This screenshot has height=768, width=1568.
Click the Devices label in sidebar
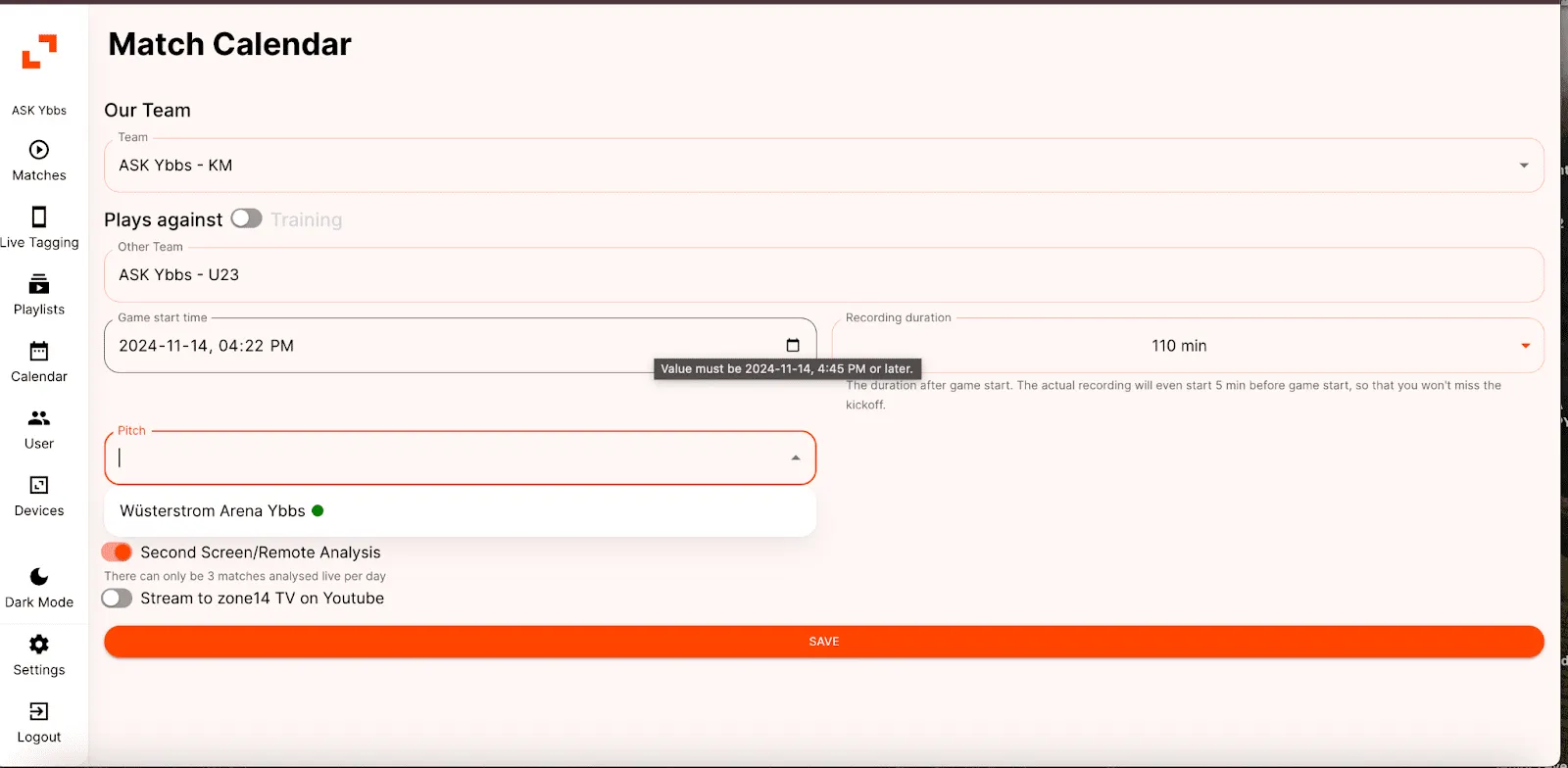pyautogui.click(x=39, y=511)
